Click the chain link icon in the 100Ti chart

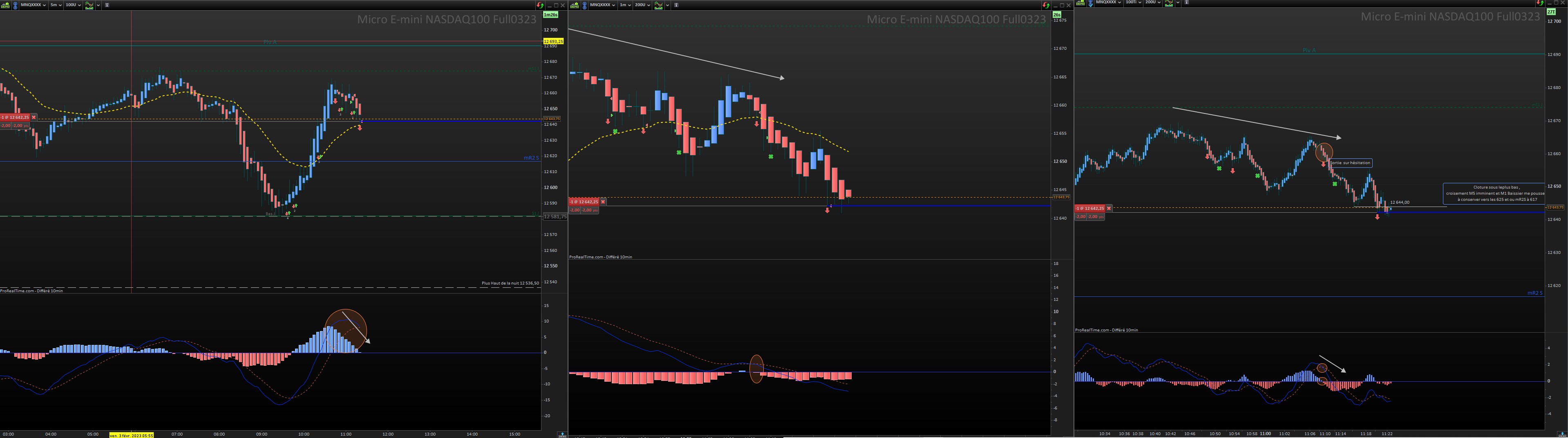[x=1091, y=3]
